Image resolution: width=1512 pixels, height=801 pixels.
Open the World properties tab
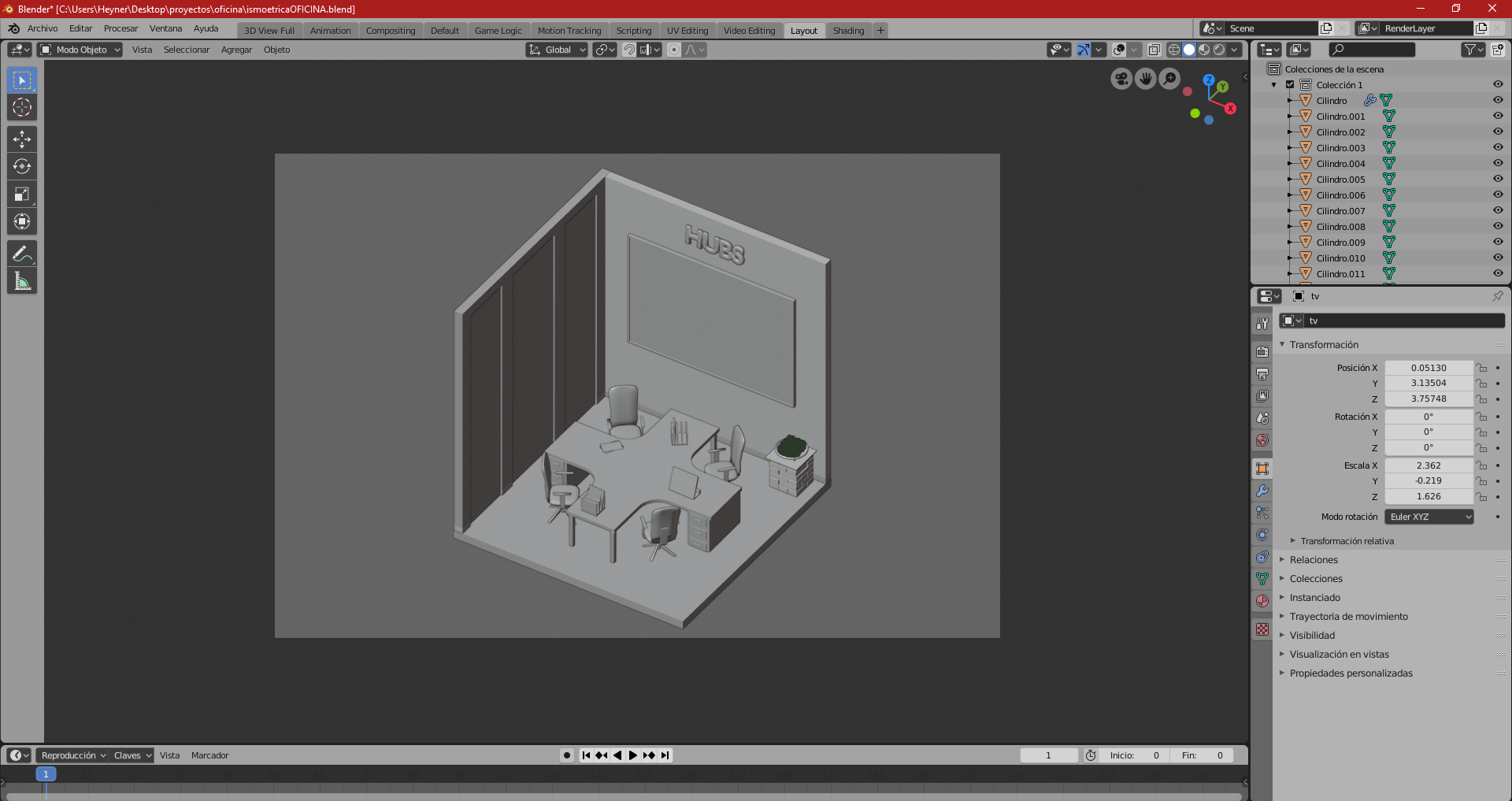(x=1262, y=439)
